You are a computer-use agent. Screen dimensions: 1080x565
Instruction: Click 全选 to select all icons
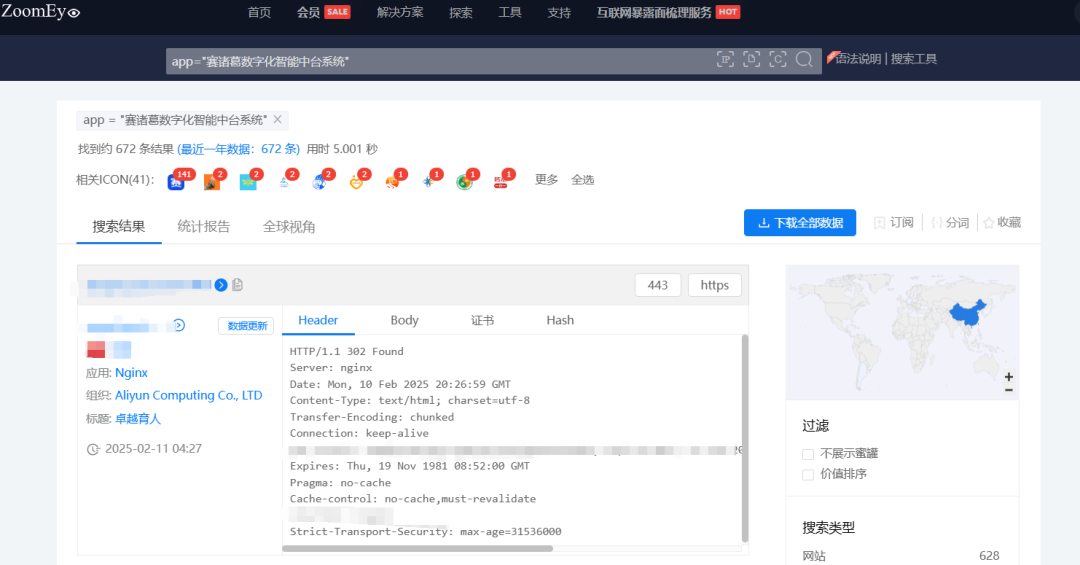point(583,180)
